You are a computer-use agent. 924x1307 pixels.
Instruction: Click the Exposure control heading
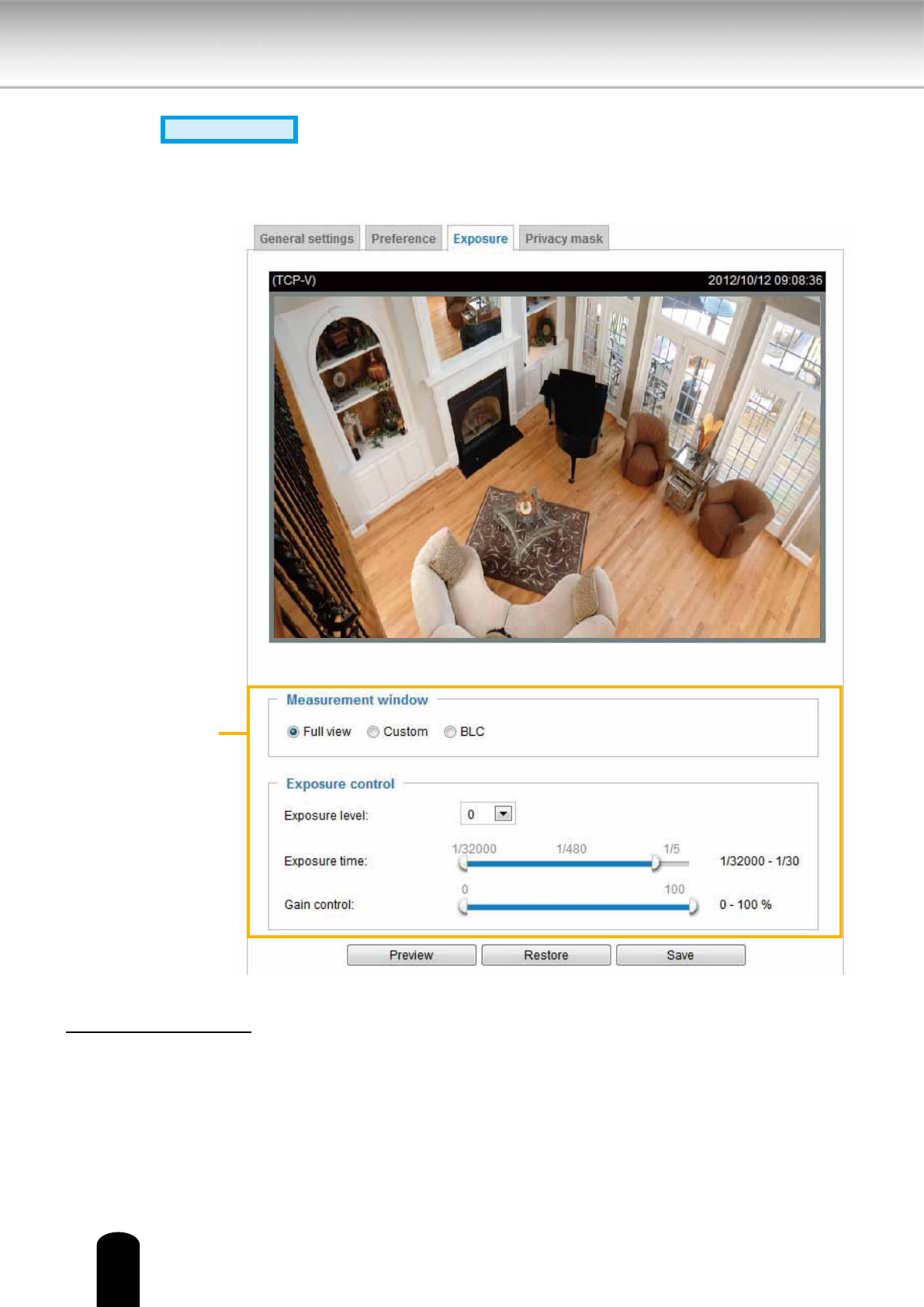[x=341, y=784]
